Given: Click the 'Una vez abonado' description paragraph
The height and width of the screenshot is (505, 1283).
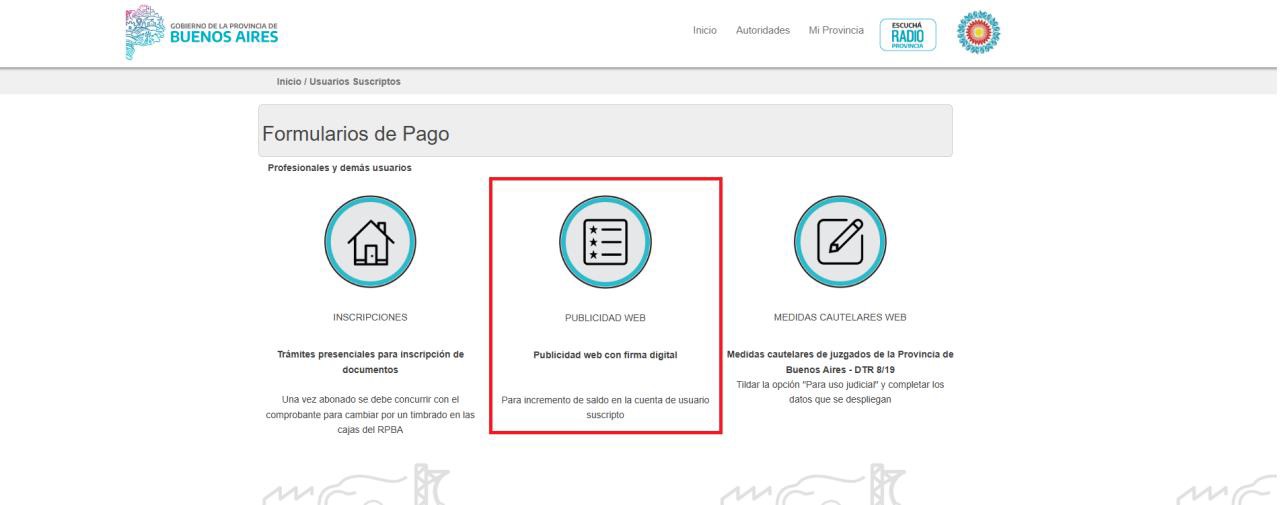Looking at the screenshot, I should [x=370, y=415].
